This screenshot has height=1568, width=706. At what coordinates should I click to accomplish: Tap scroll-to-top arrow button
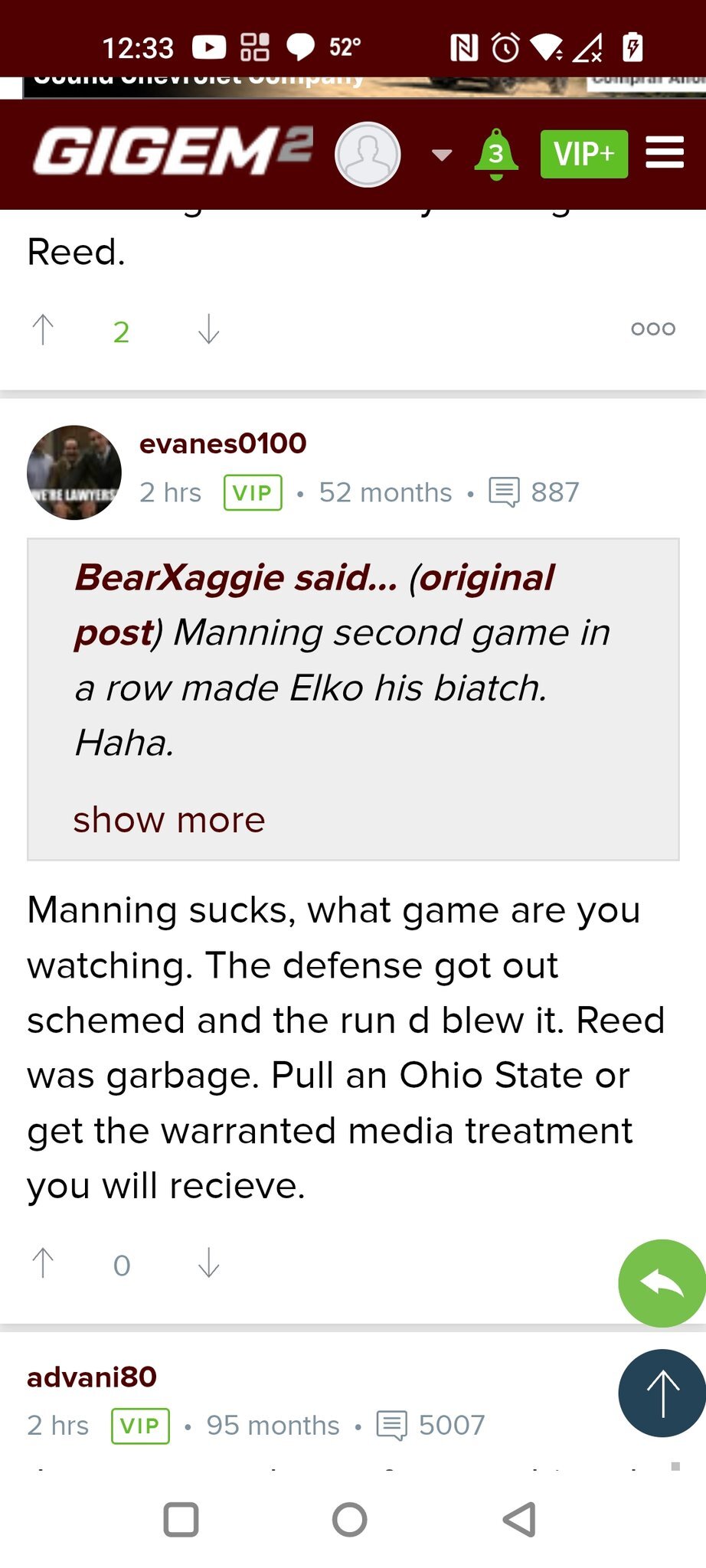coord(662,1393)
